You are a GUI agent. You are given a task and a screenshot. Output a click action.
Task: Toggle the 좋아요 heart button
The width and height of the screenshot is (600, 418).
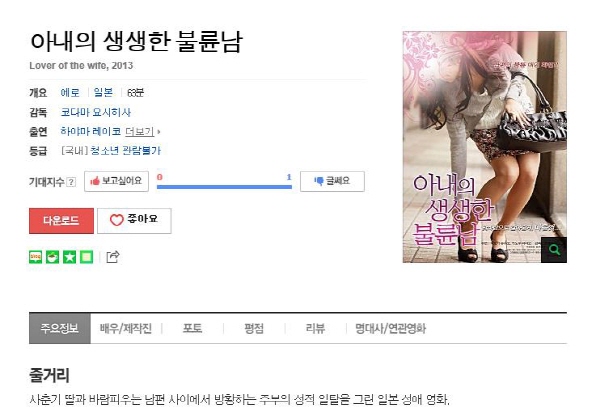coord(134,221)
